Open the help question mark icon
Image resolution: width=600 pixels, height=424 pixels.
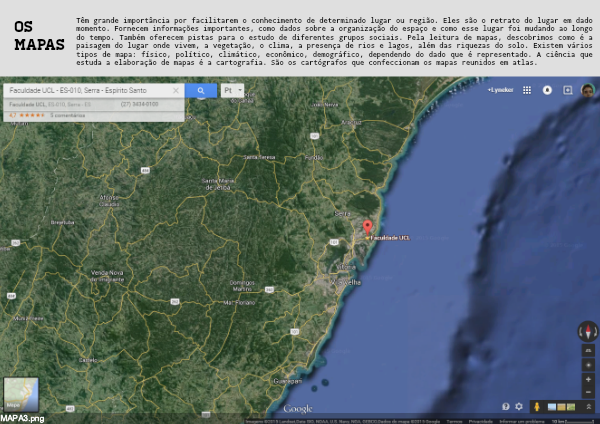pyautogui.click(x=505, y=406)
